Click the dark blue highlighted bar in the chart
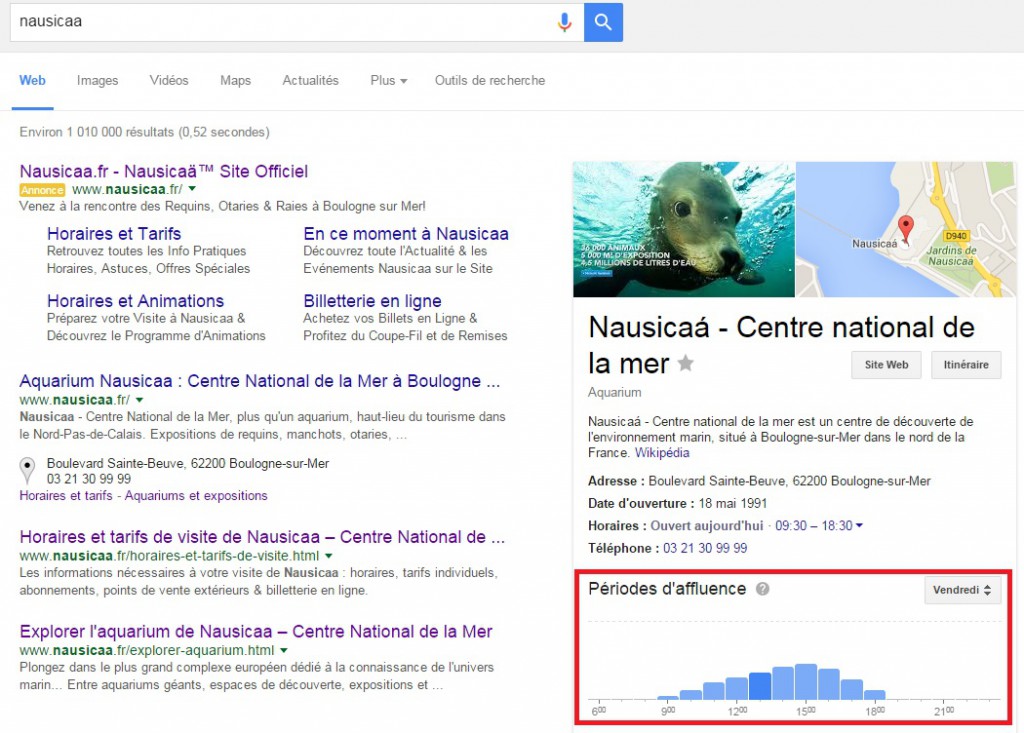1024x733 pixels. pos(760,687)
